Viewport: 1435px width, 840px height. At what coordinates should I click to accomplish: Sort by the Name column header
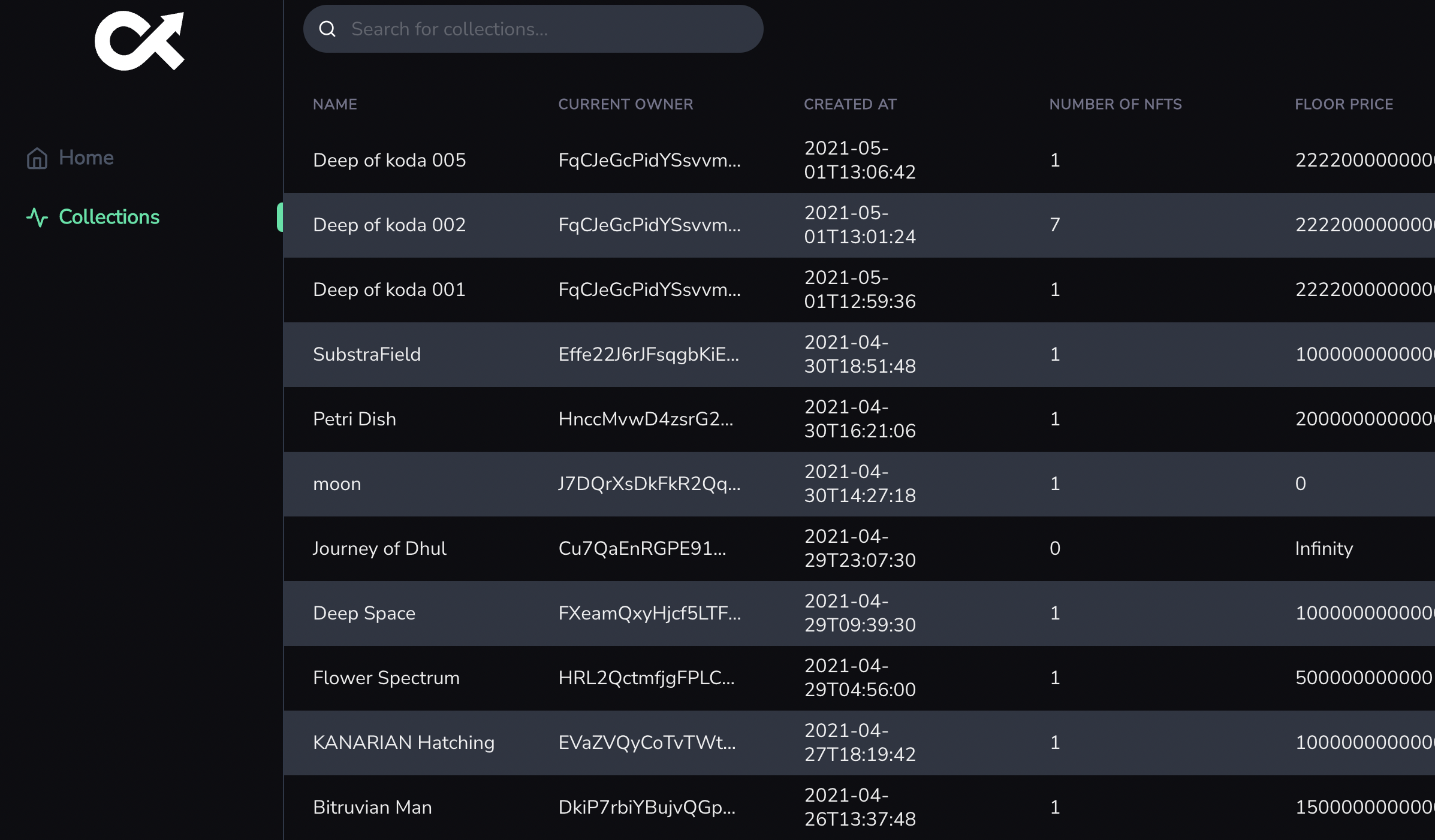[334, 104]
